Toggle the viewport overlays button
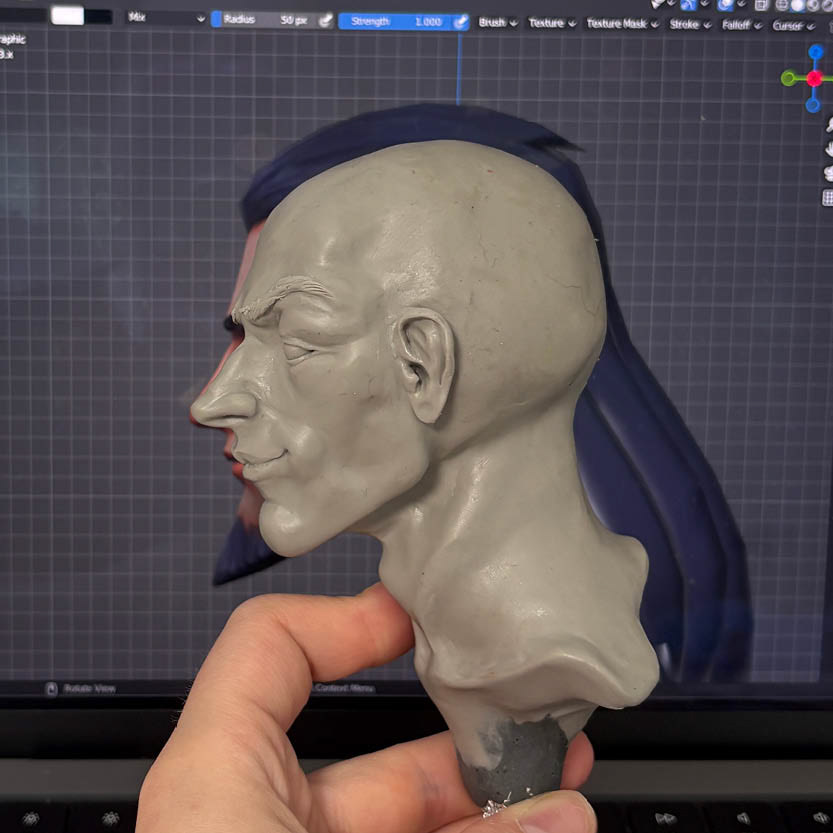 (725, 5)
